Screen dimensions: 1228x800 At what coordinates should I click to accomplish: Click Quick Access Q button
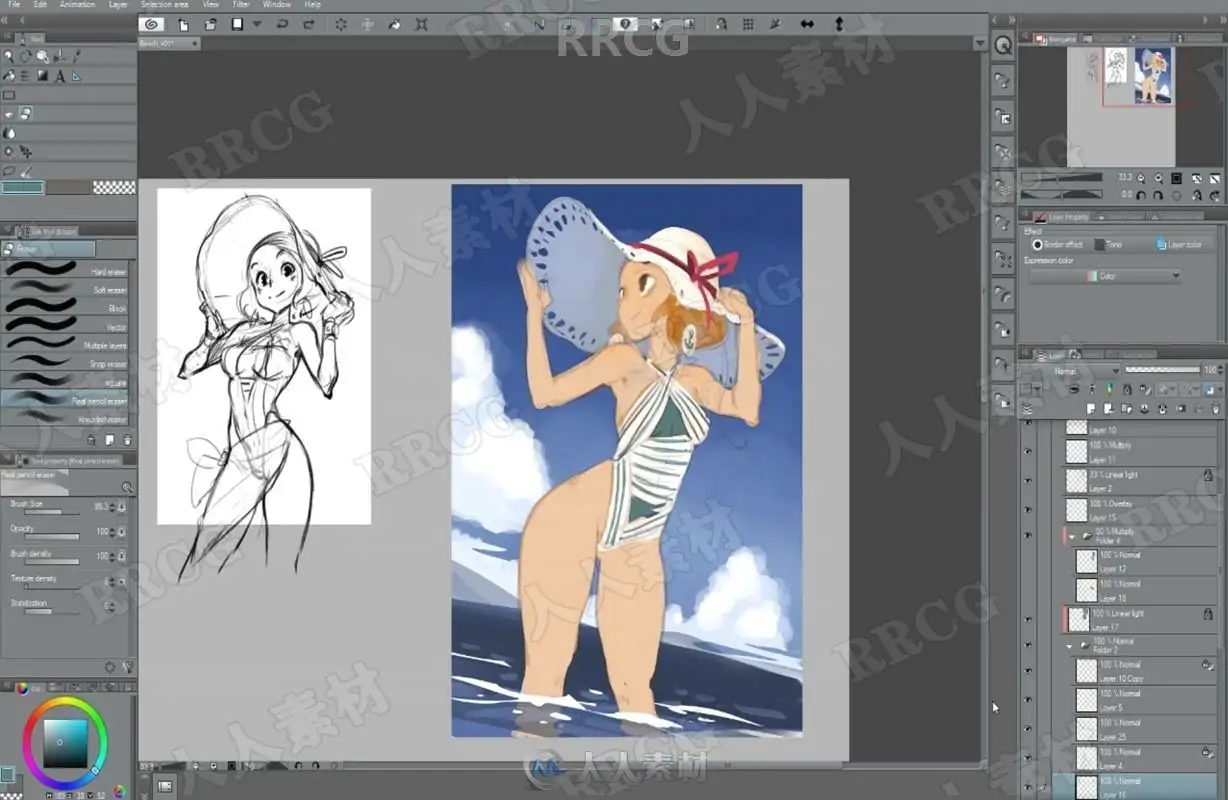1003,45
